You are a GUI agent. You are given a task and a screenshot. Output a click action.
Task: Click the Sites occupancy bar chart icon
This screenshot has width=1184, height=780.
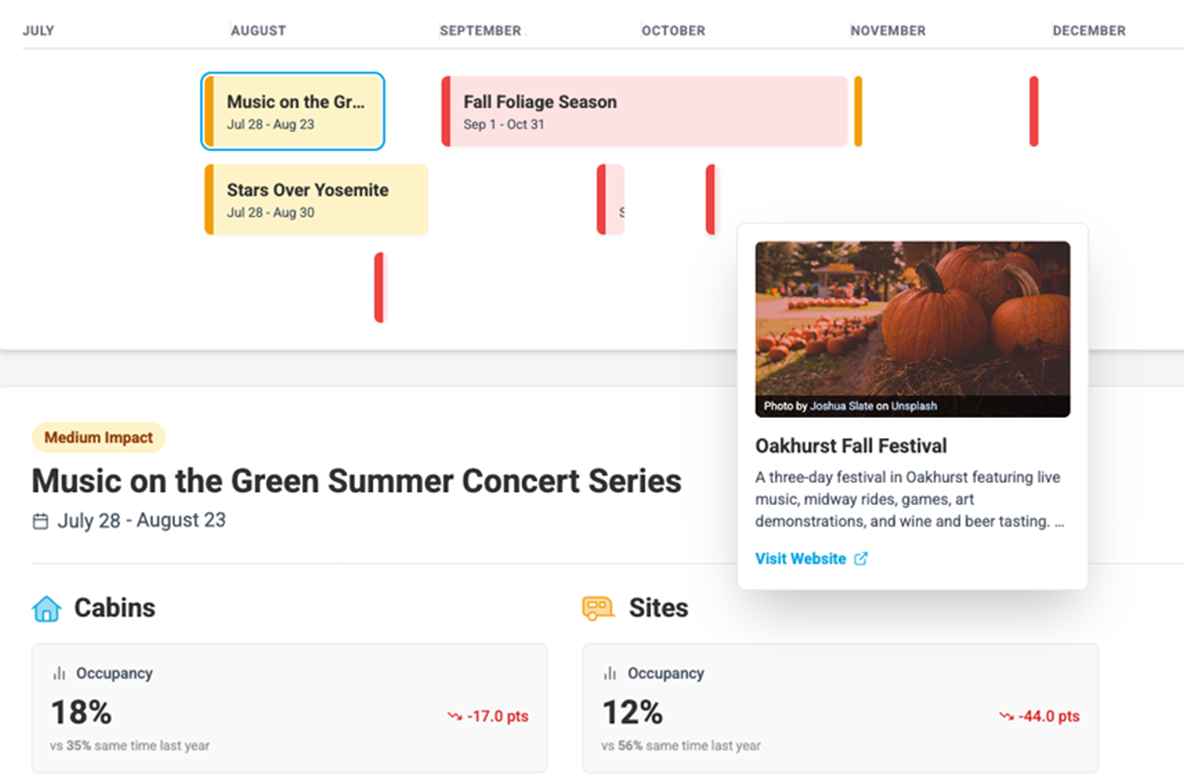click(x=610, y=674)
